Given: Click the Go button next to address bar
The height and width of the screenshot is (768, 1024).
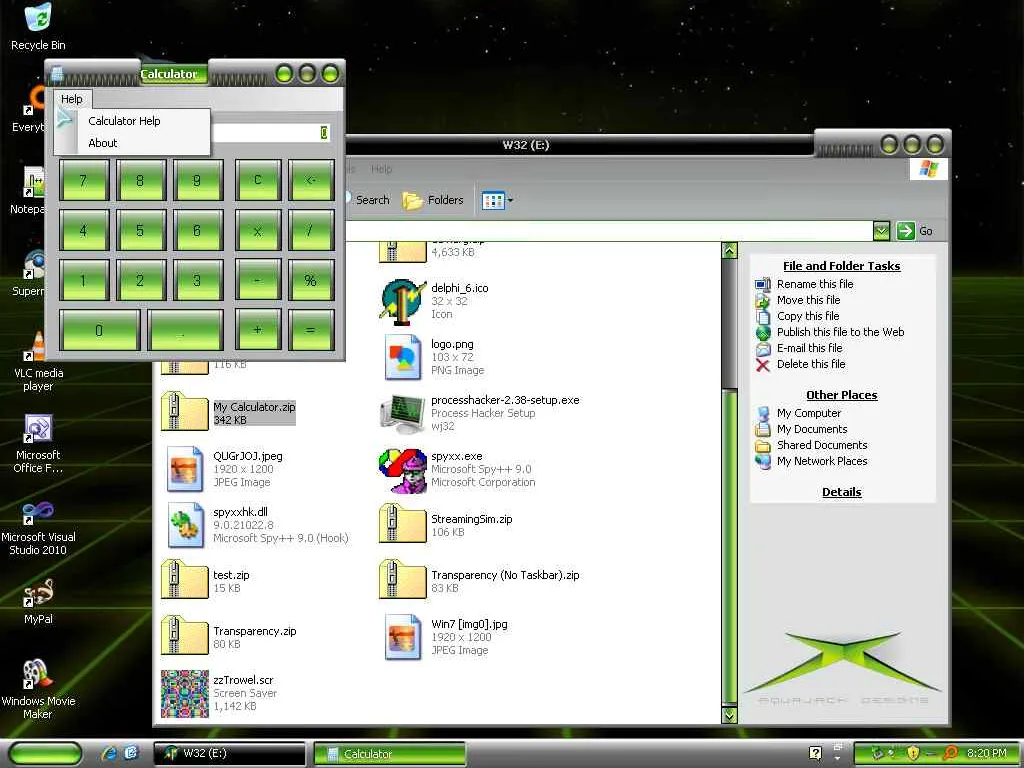Looking at the screenshot, I should [915, 231].
